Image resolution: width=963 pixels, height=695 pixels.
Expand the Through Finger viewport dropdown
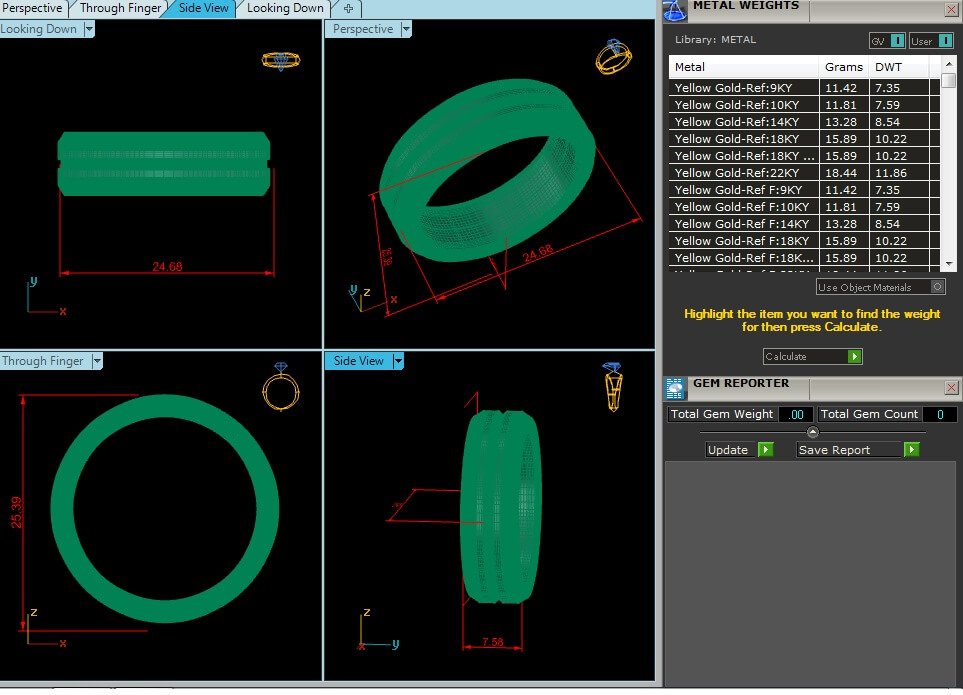[97, 361]
